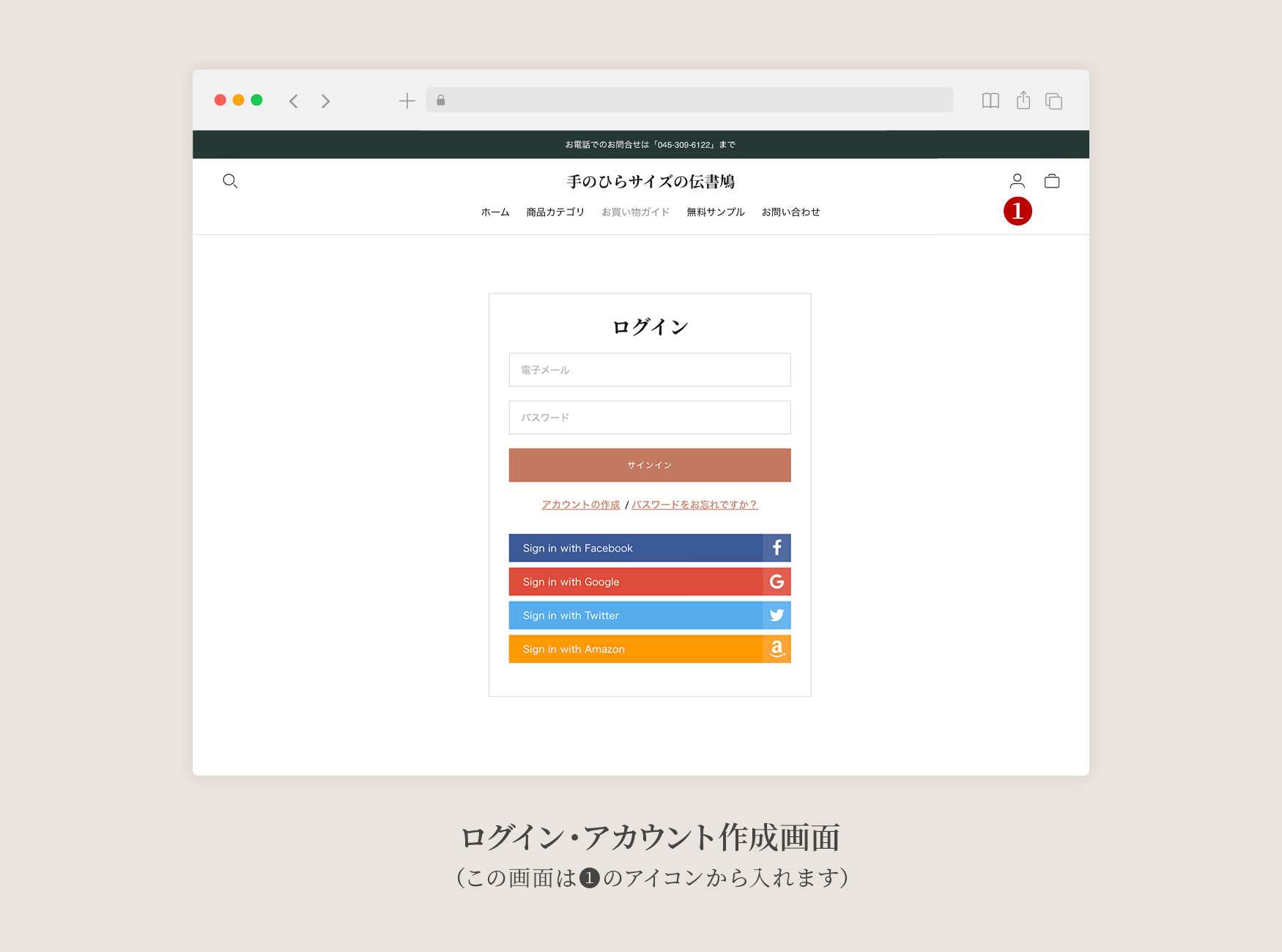Minimize window with yellow button
This screenshot has height=952, width=1282.
(238, 100)
